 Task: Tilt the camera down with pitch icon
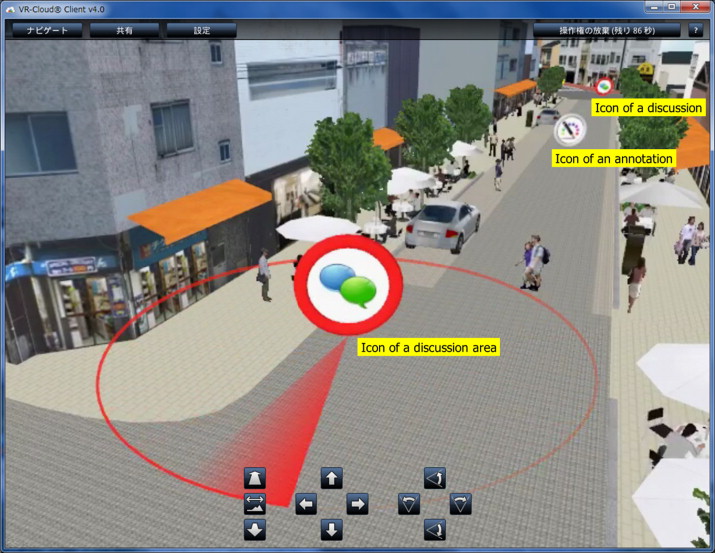coord(435,530)
